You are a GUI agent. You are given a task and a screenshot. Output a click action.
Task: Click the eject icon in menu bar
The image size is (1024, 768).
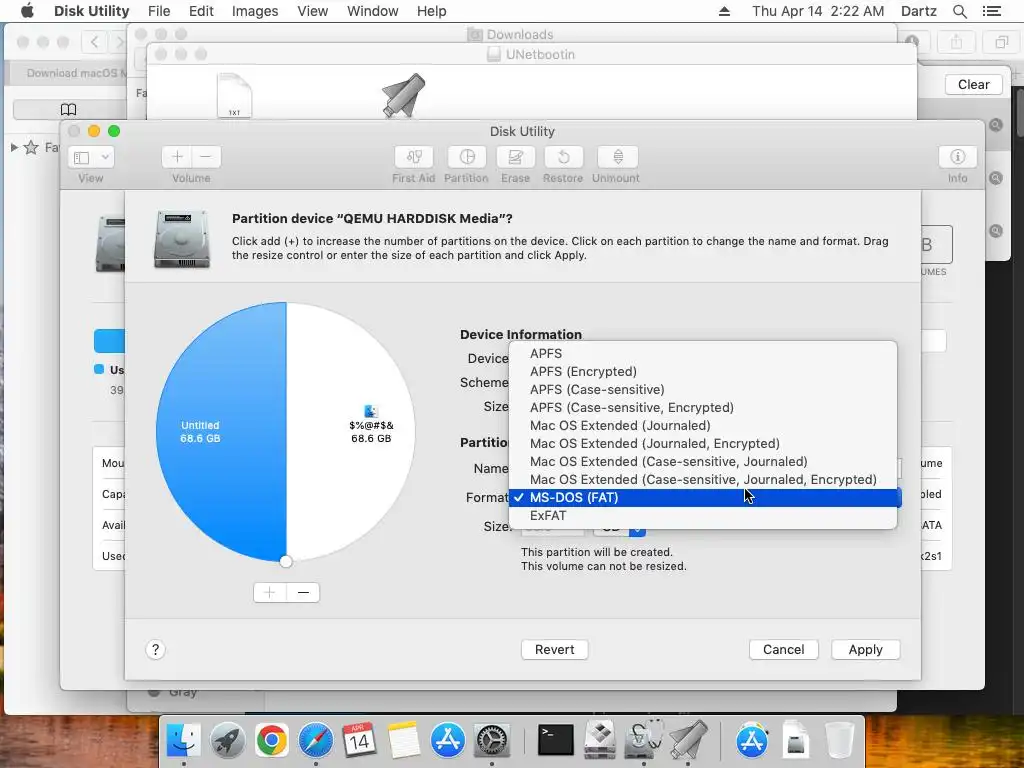[724, 11]
